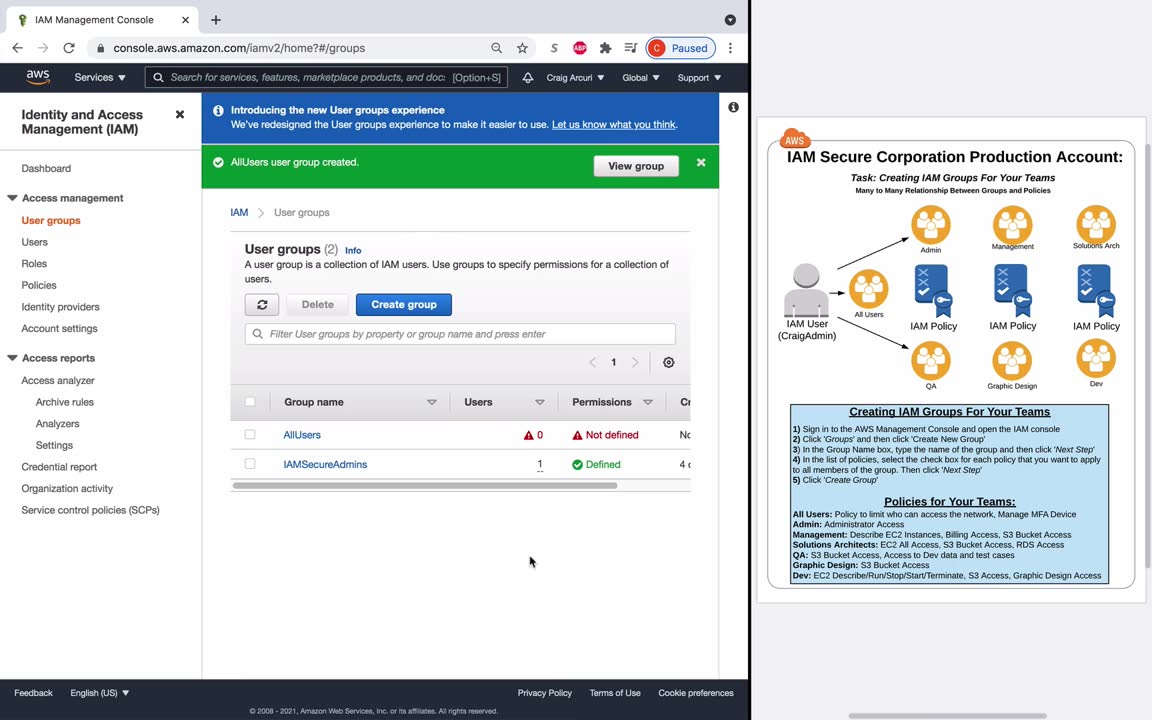Click Feedback in the footer
This screenshot has height=720, width=1152.
click(33, 693)
